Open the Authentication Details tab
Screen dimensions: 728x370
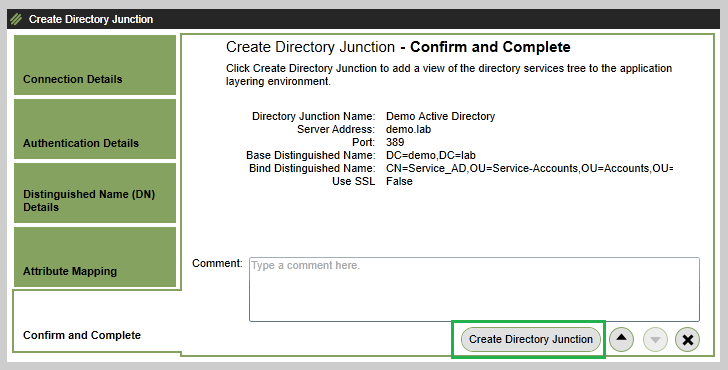coord(95,129)
